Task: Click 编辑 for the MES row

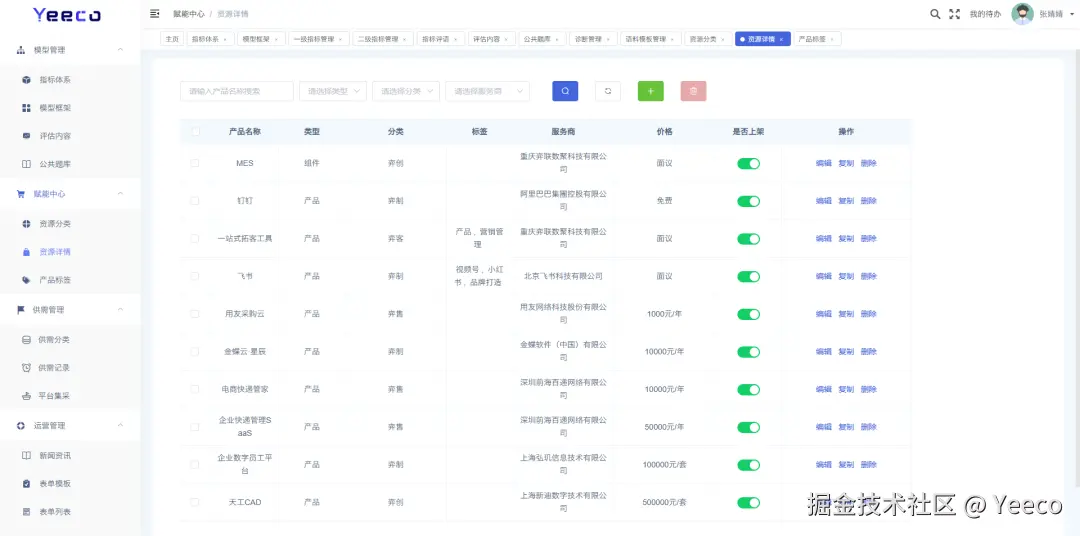Action: (824, 163)
